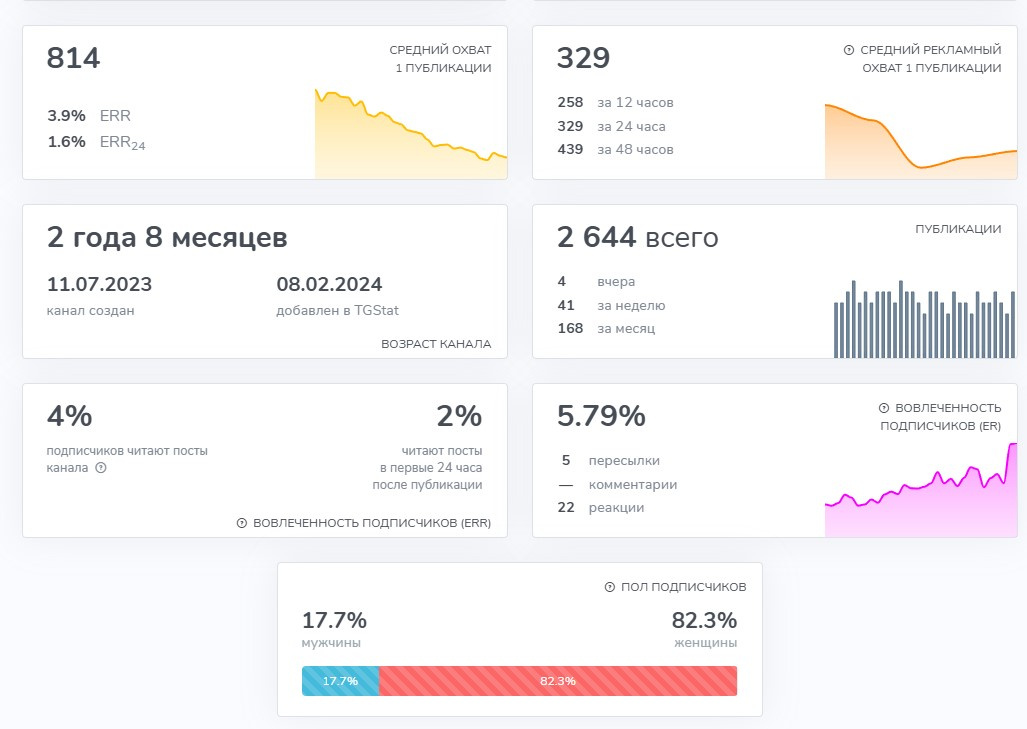
Task: Click the '2 года 8 месяцев' heading
Action: [x=167, y=237]
